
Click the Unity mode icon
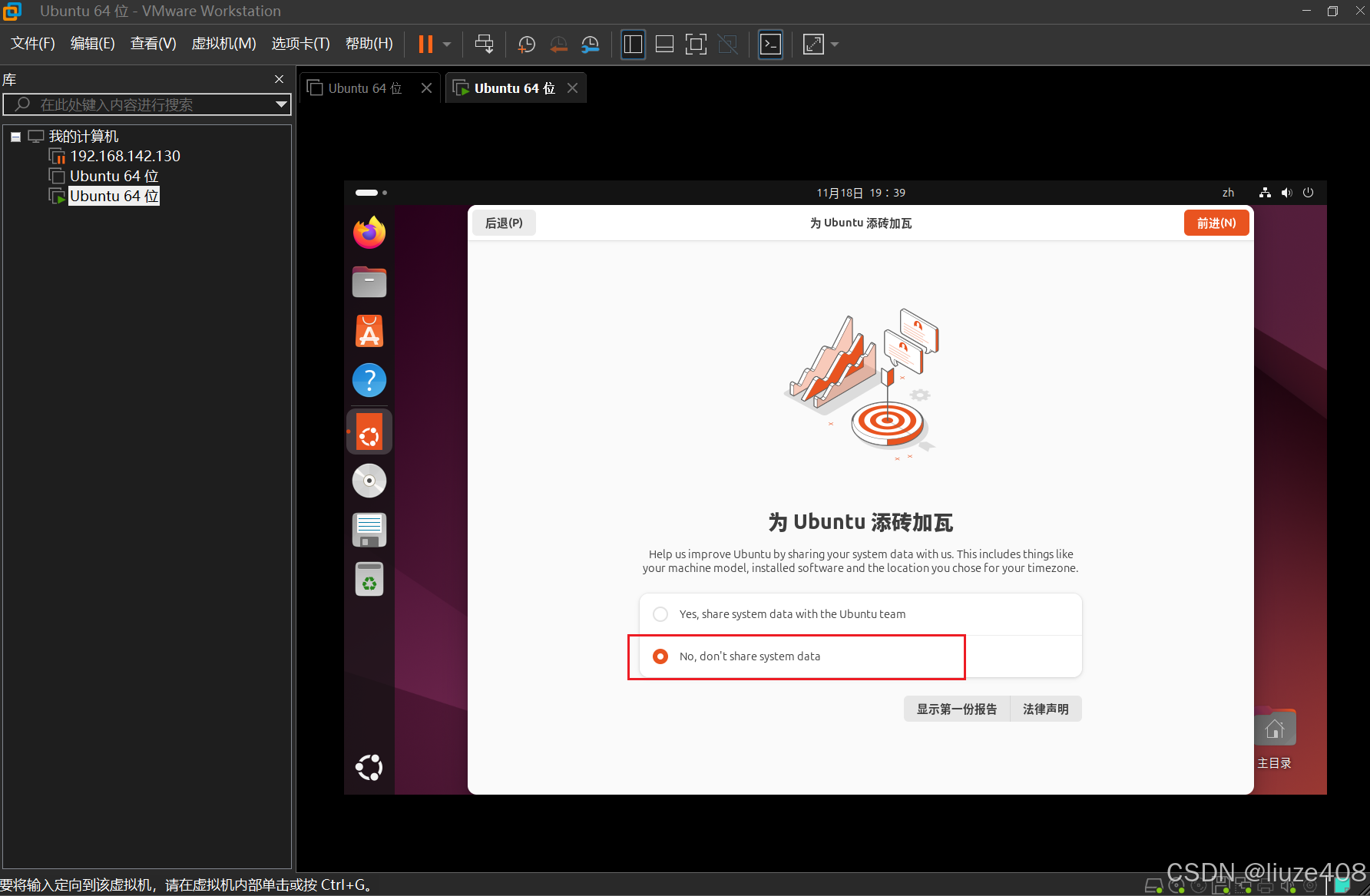[727, 45]
